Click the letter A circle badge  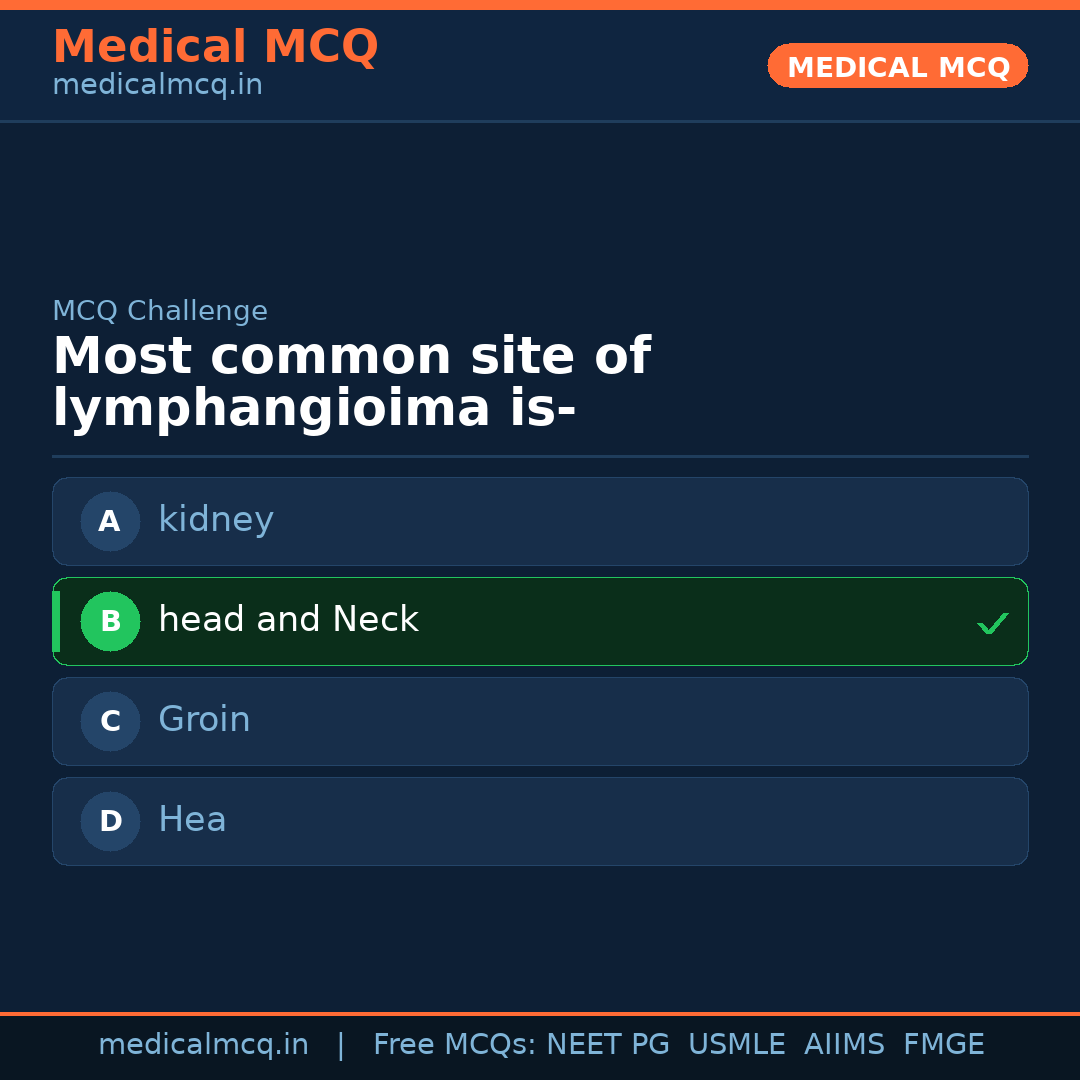coord(110,521)
